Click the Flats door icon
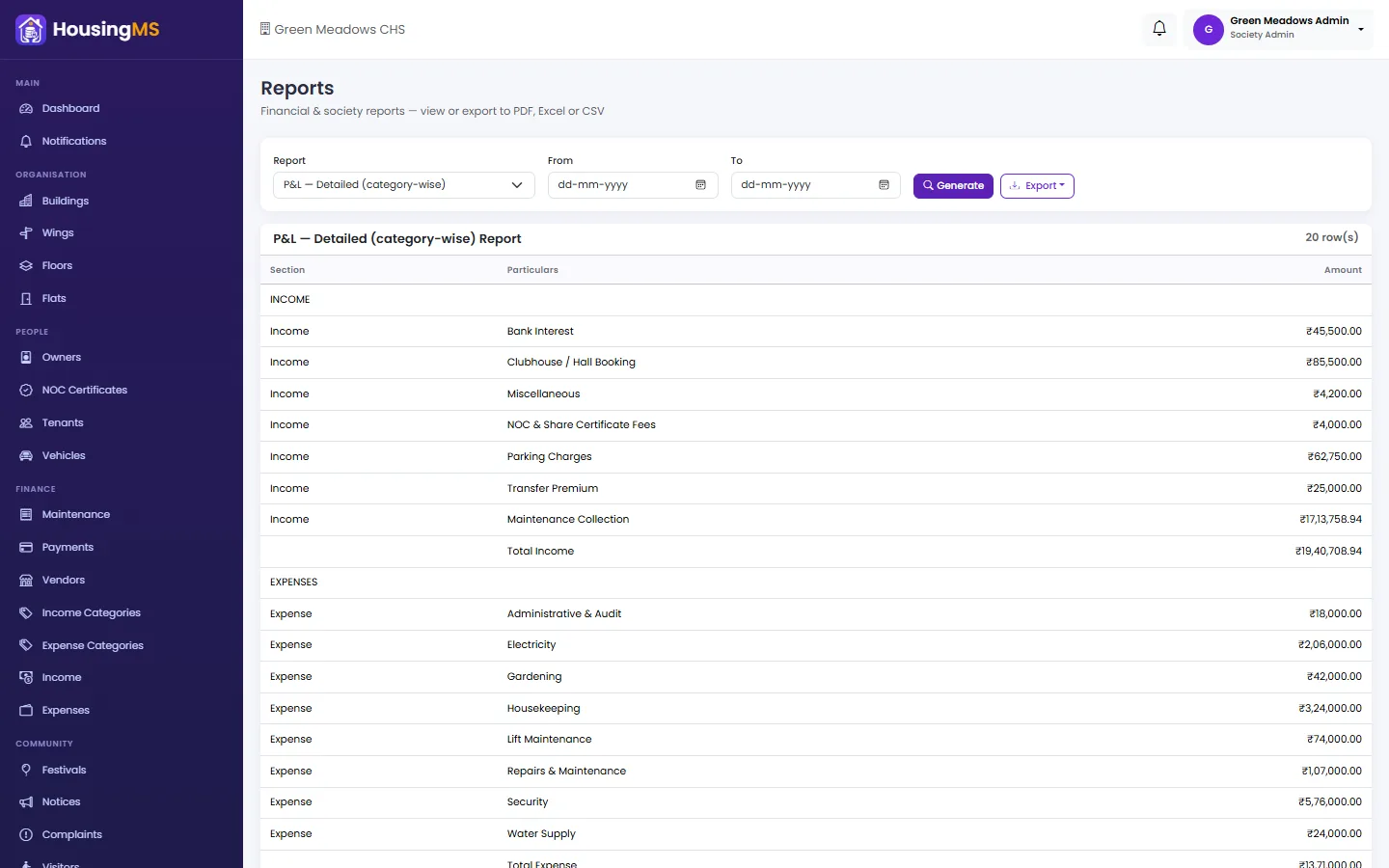The image size is (1389, 868). tap(26, 299)
